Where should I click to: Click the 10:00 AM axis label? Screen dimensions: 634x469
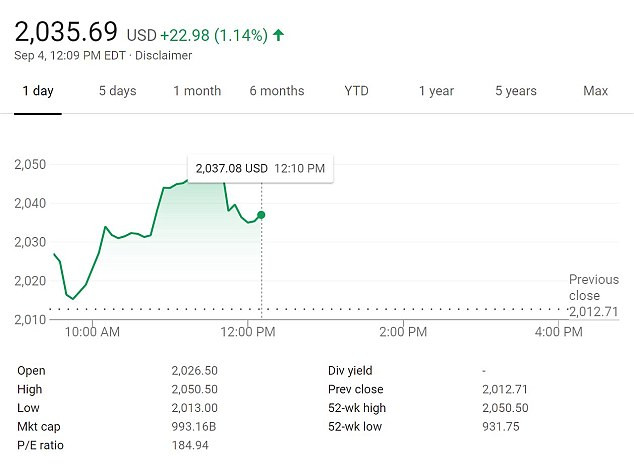[x=93, y=331]
